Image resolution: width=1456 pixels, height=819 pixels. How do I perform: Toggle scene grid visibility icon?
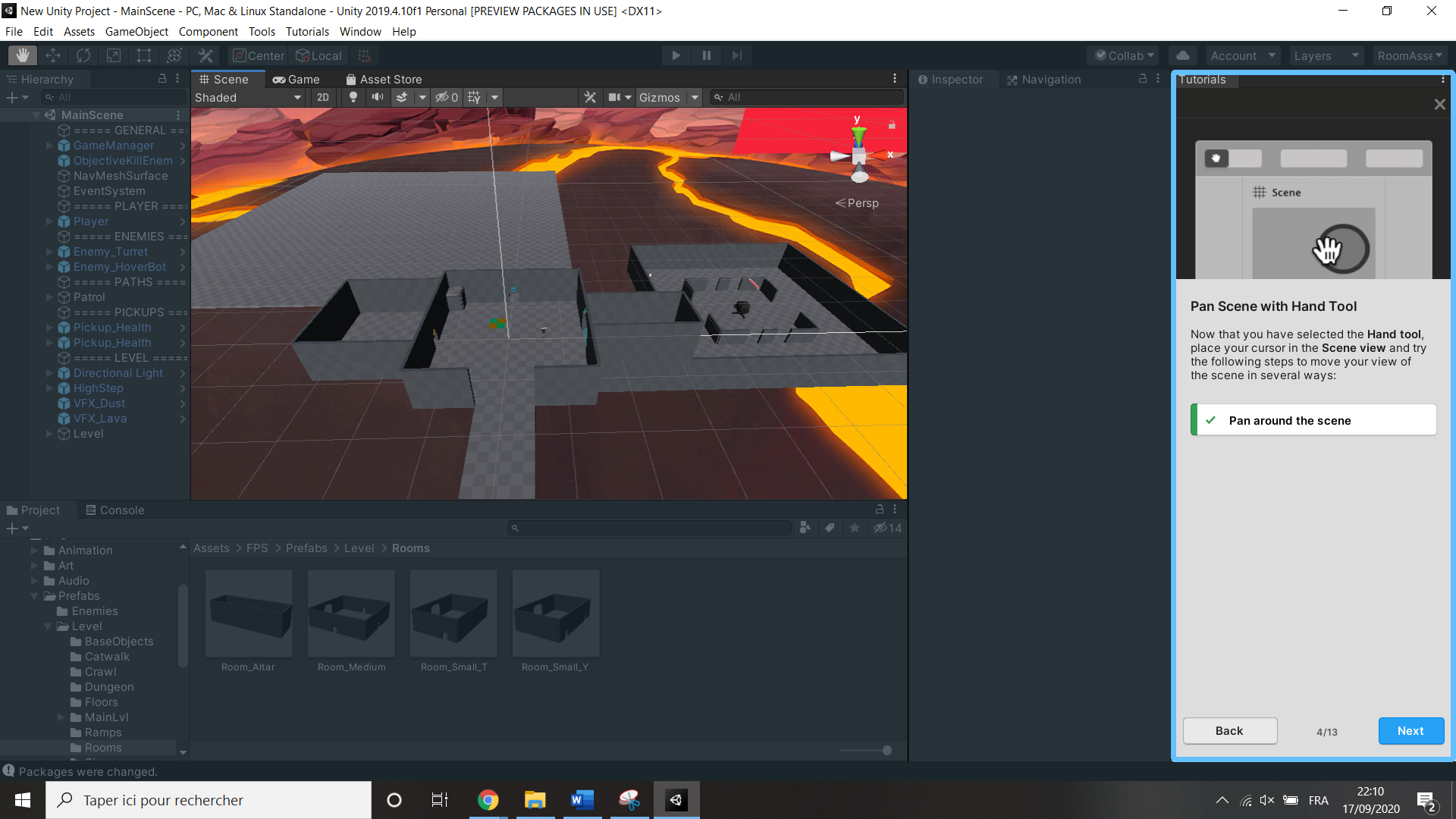coord(474,97)
